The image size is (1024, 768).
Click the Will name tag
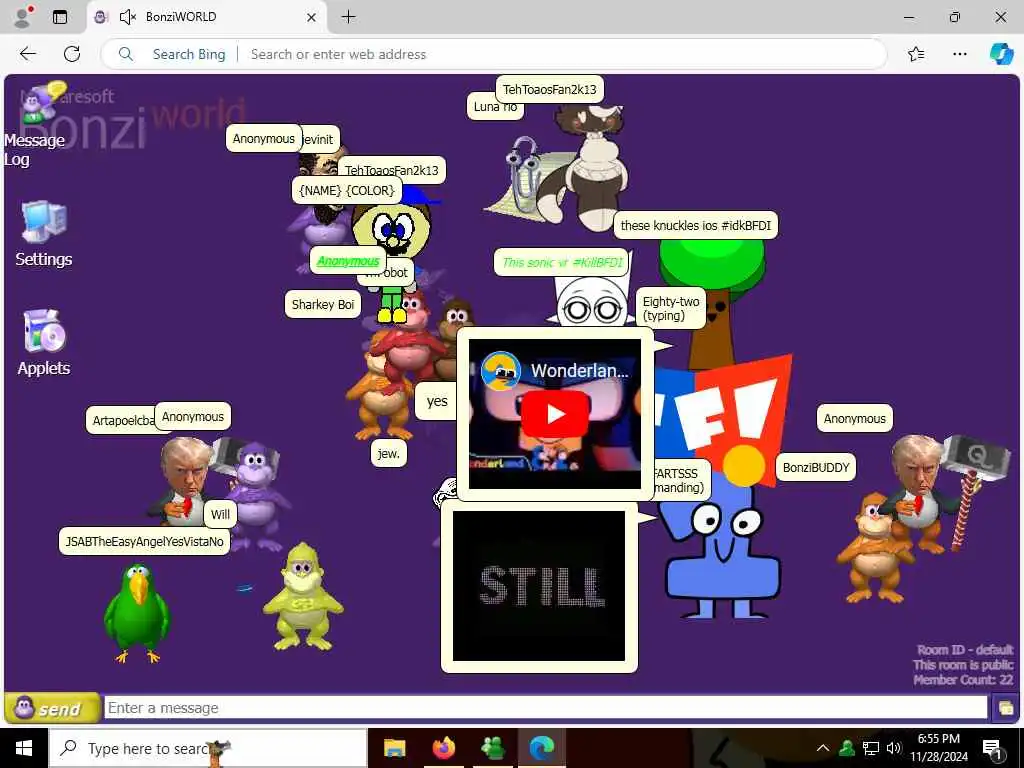tap(220, 514)
